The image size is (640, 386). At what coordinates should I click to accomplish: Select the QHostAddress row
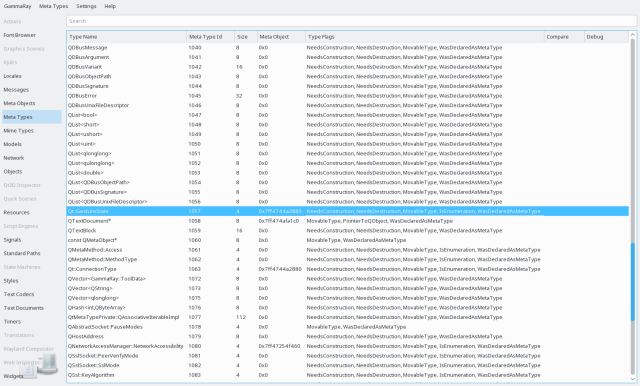point(347,337)
